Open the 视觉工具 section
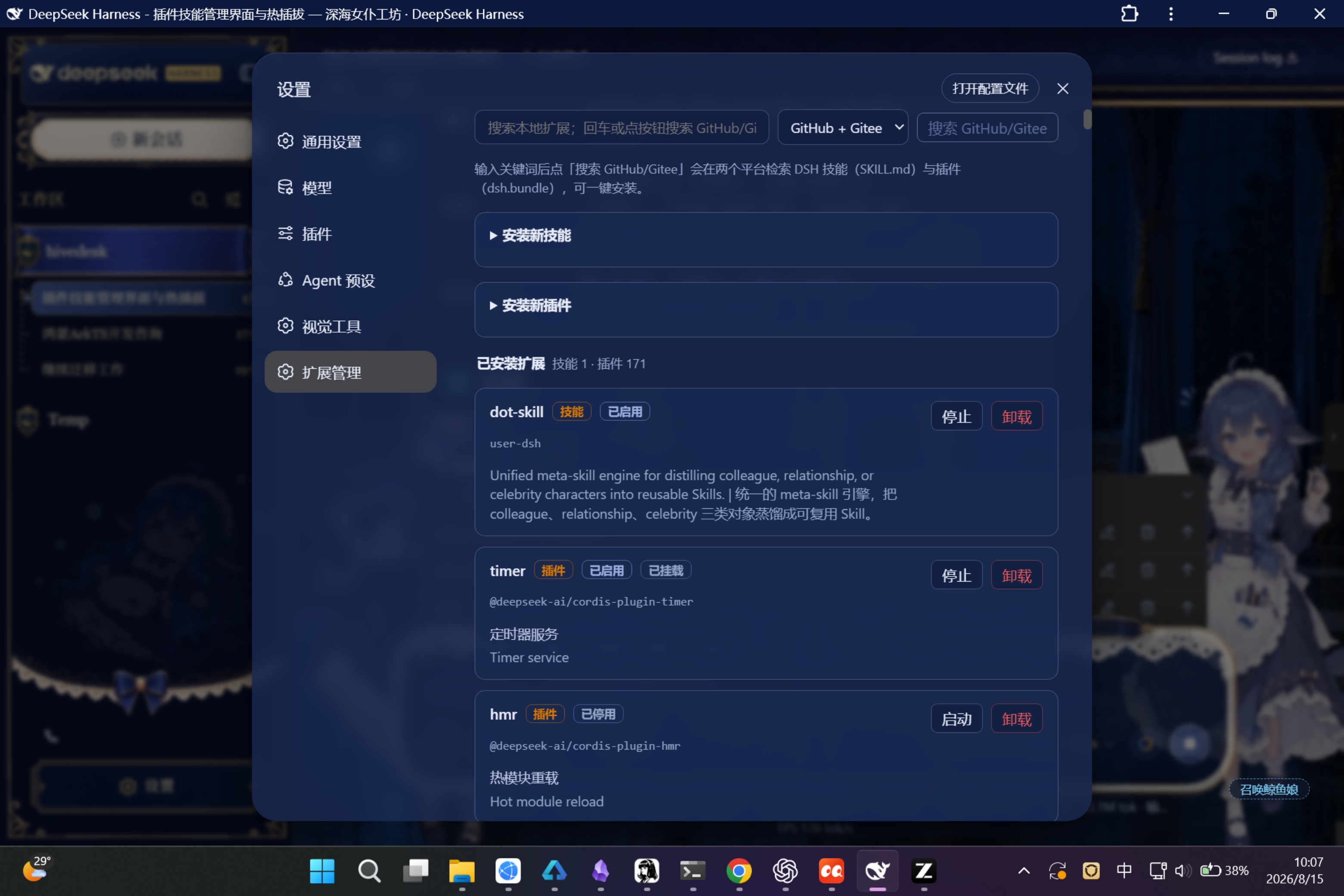 pos(350,326)
